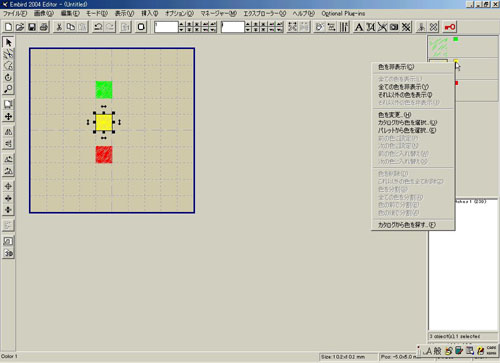Open the lettering A tool in toolbar

point(359,27)
